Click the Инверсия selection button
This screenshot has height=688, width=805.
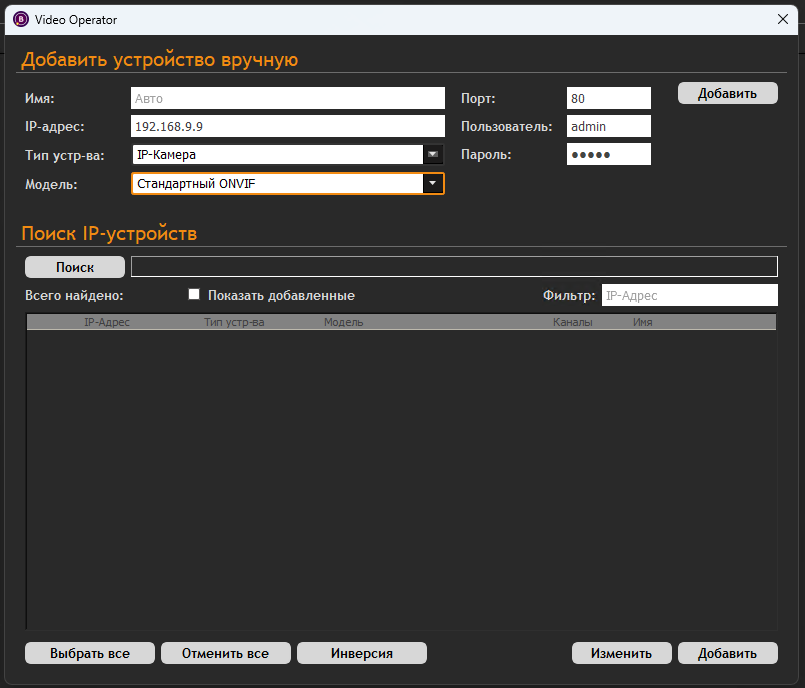point(362,653)
